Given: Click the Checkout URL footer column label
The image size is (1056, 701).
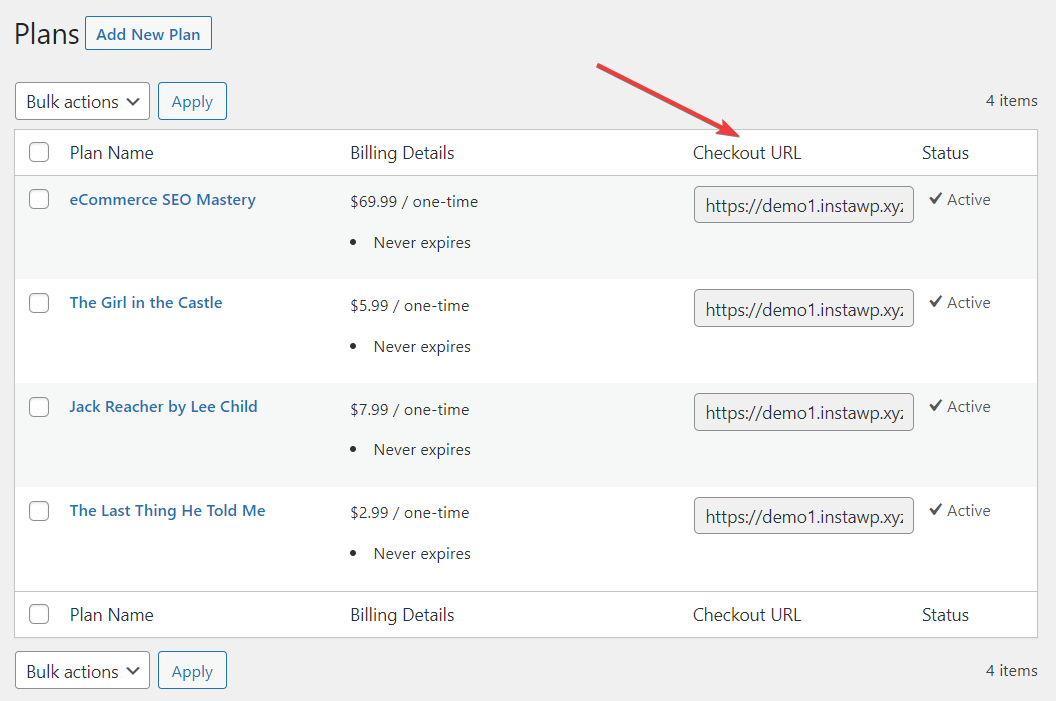Looking at the screenshot, I should click(x=747, y=615).
